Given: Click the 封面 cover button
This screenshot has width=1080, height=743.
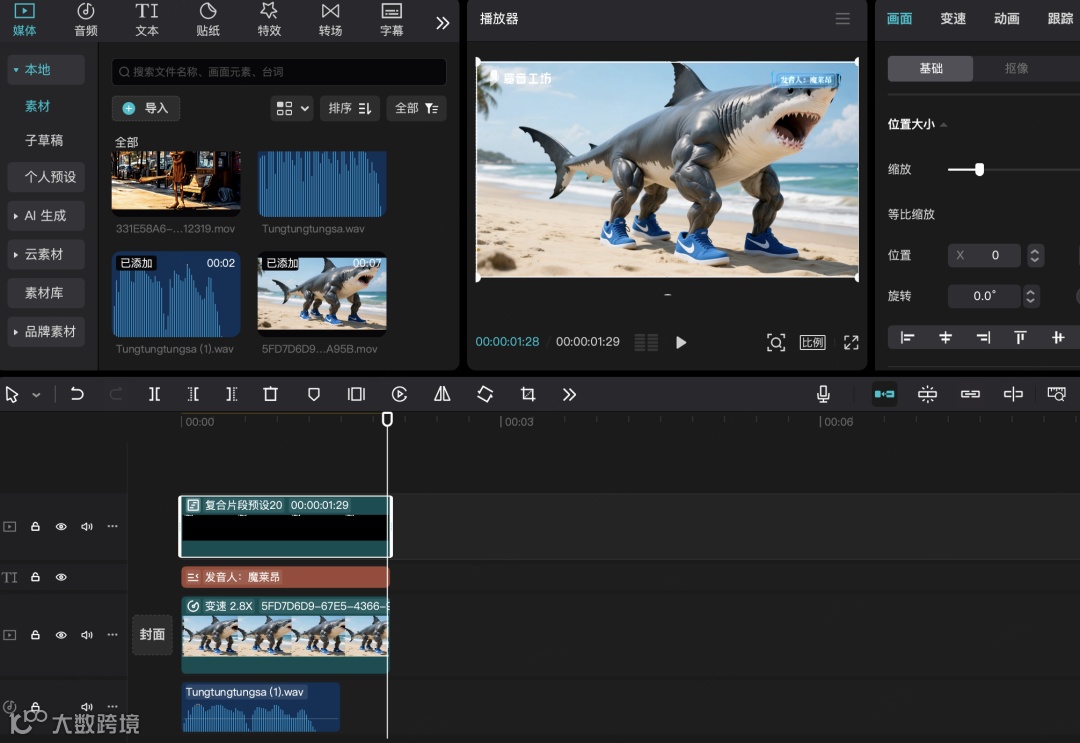Looking at the screenshot, I should click(x=152, y=634).
